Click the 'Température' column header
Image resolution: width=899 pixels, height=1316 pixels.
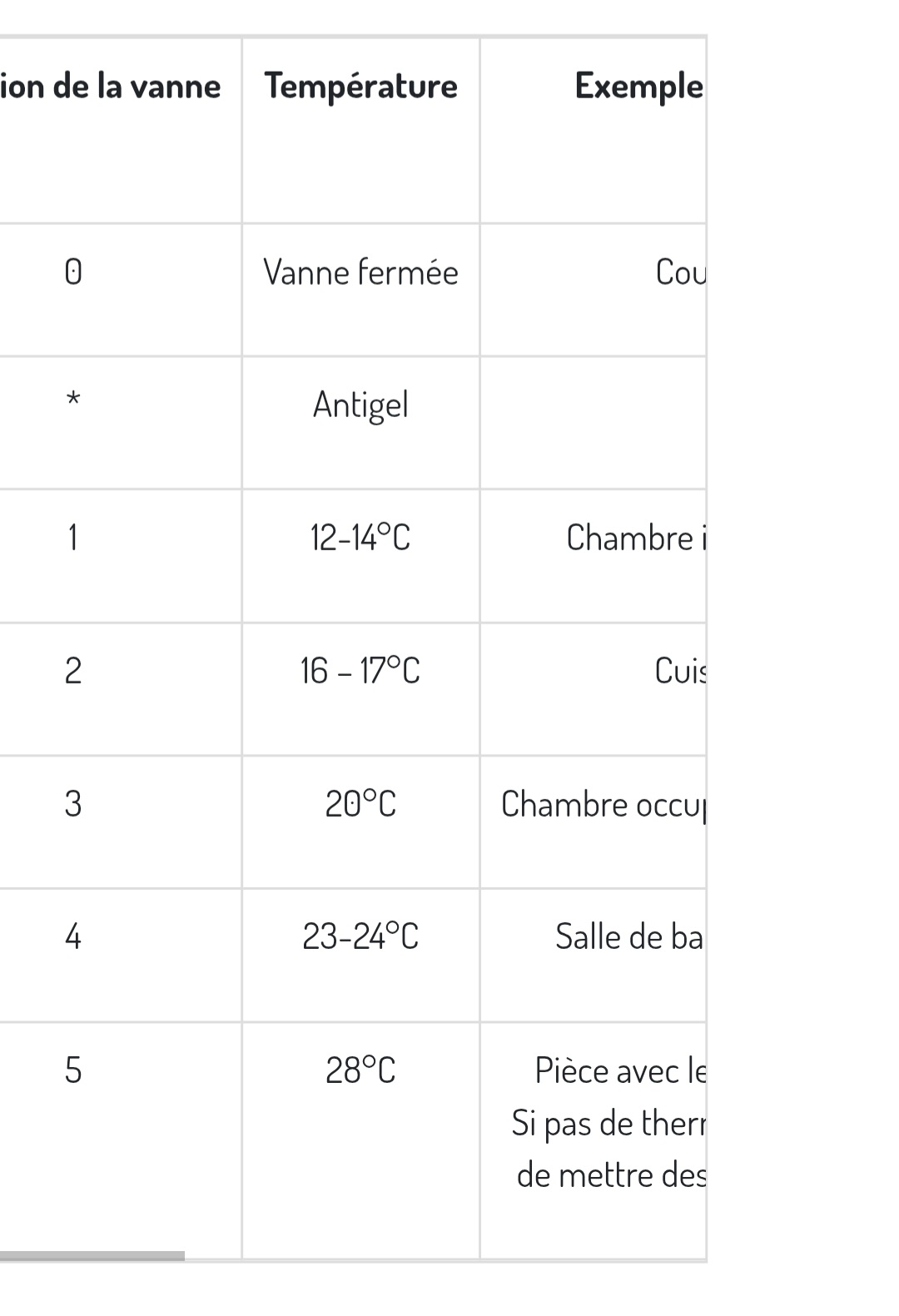pos(360,87)
